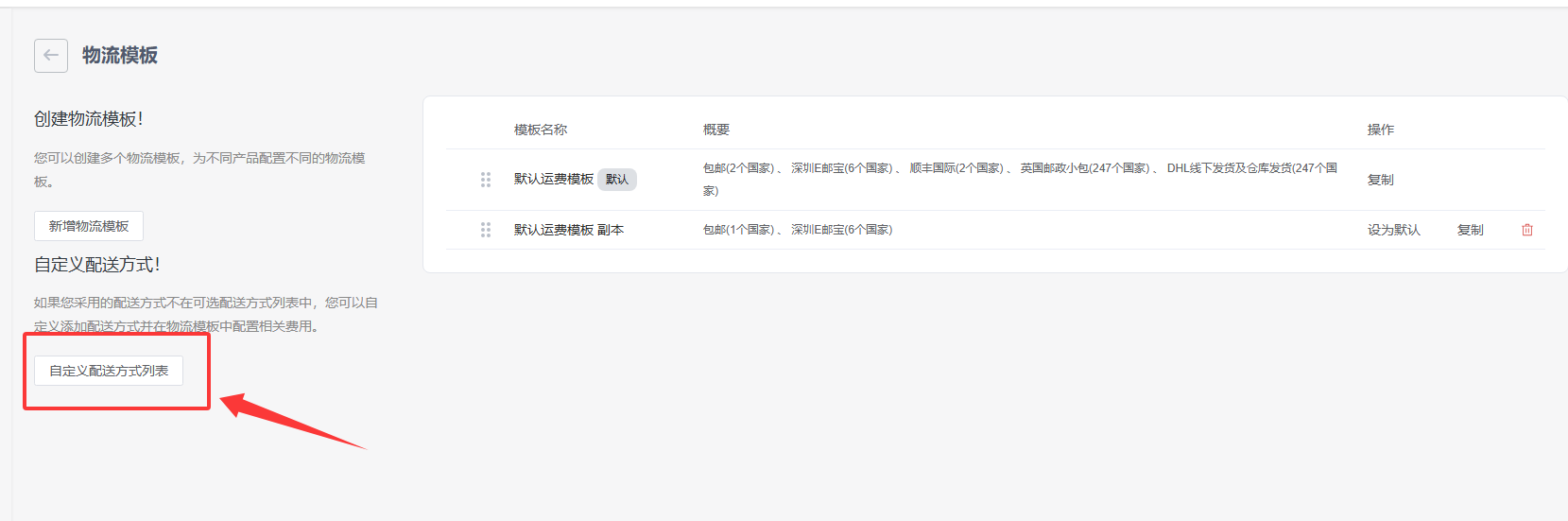Click the back arrow button
The height and width of the screenshot is (521, 1568).
[51, 56]
